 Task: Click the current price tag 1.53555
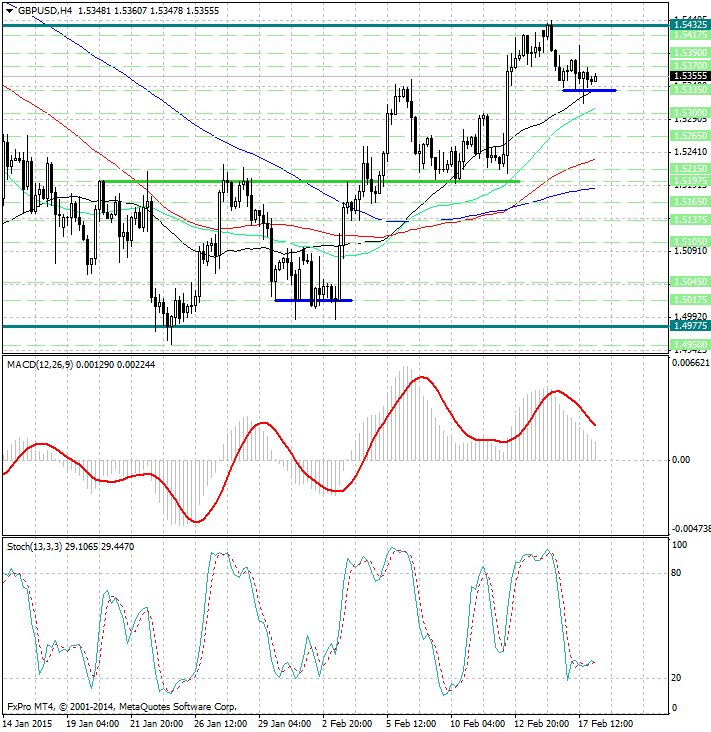click(690, 76)
